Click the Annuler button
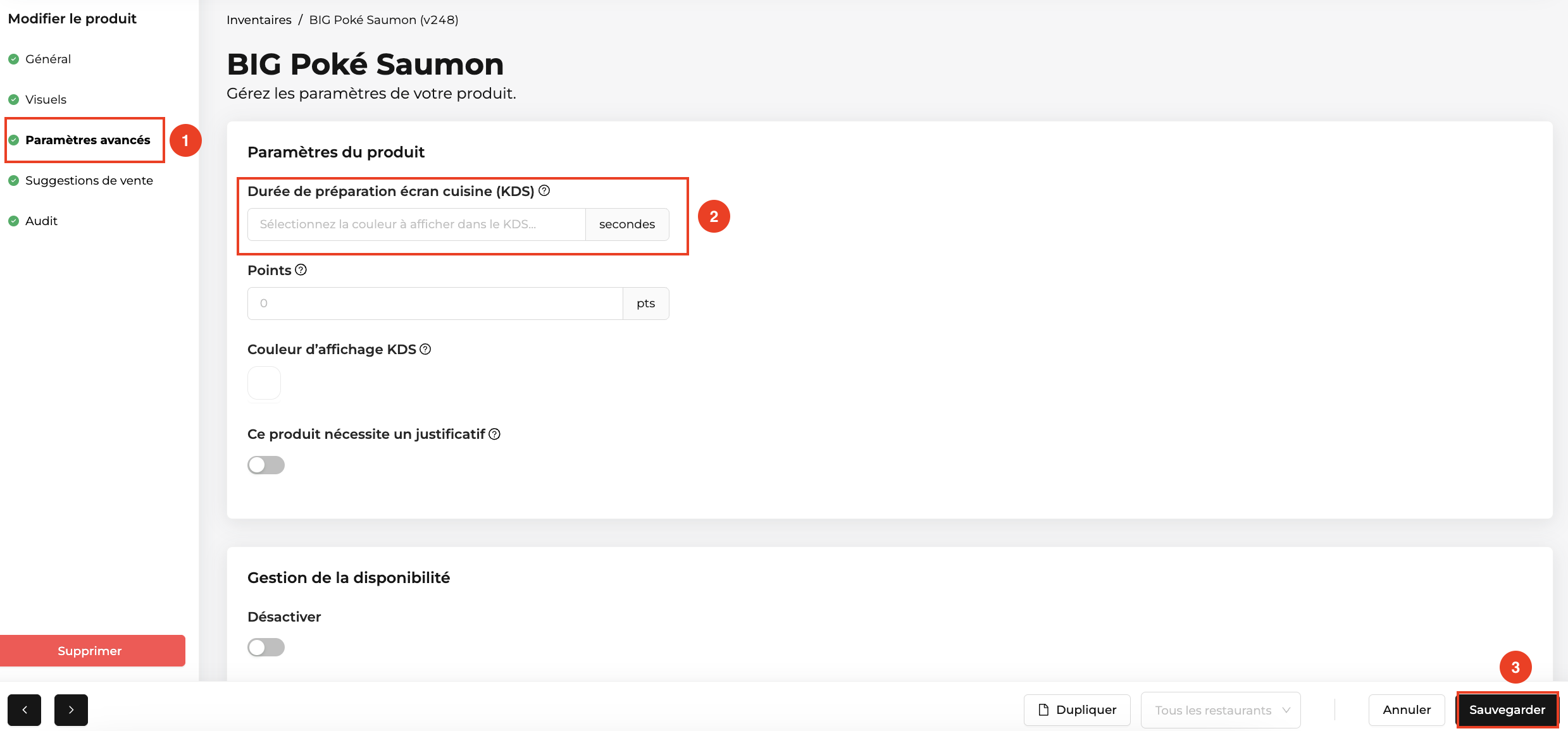The image size is (1568, 731). [1407, 709]
